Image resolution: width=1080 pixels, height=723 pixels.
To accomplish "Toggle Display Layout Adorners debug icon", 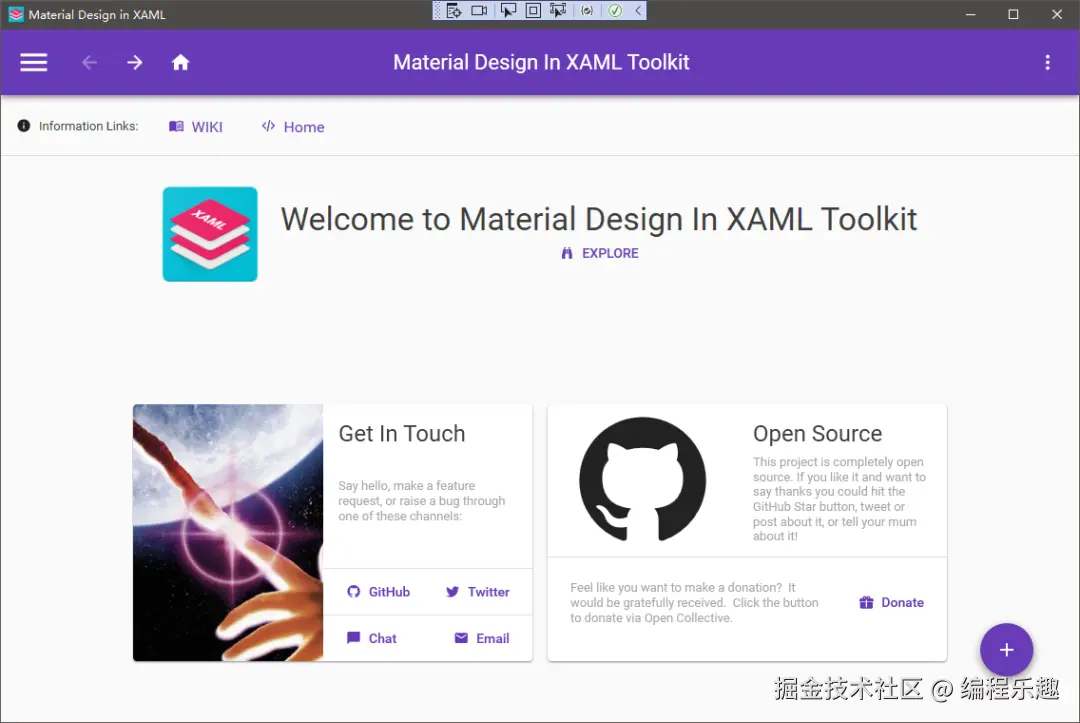I will click(x=533, y=10).
